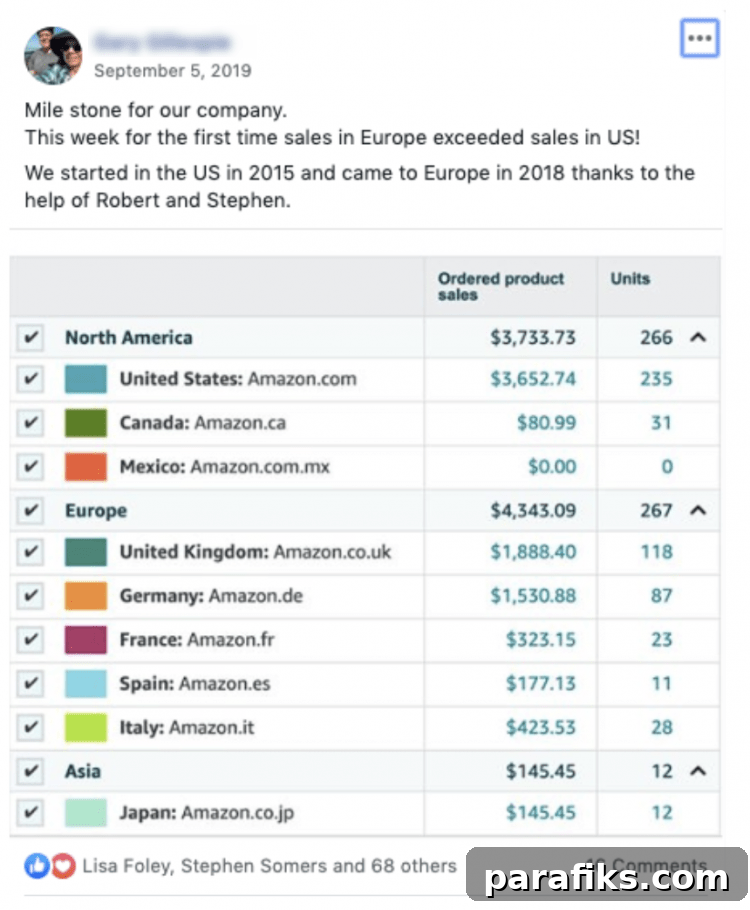Click the Italy: Amazon.it label
Screen dimensions: 750x910
pyautogui.click(x=187, y=728)
